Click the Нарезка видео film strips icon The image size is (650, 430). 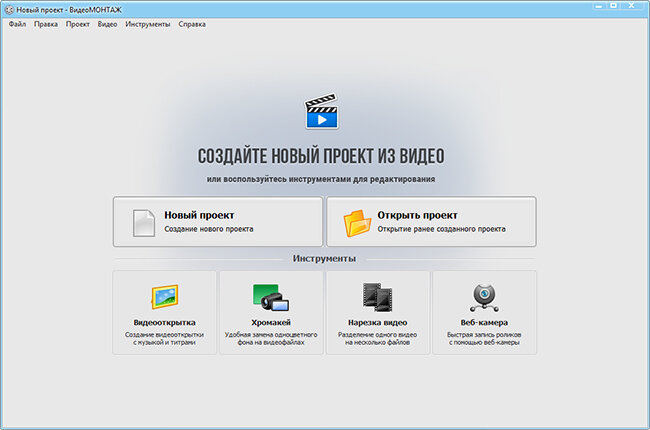point(378,297)
